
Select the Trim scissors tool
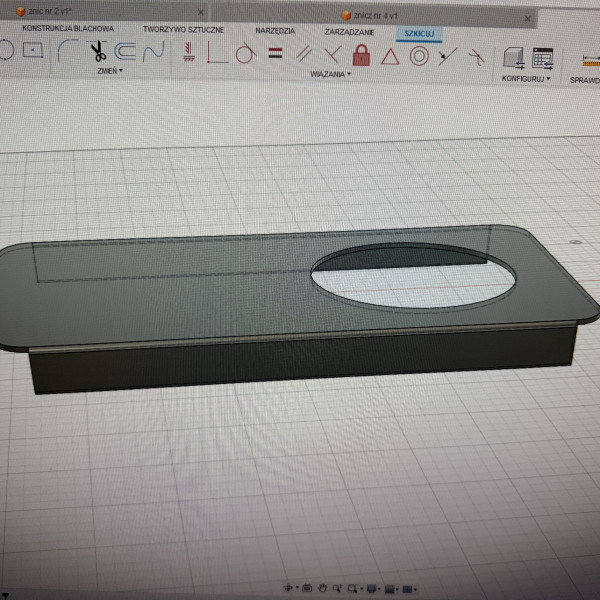[x=98, y=52]
